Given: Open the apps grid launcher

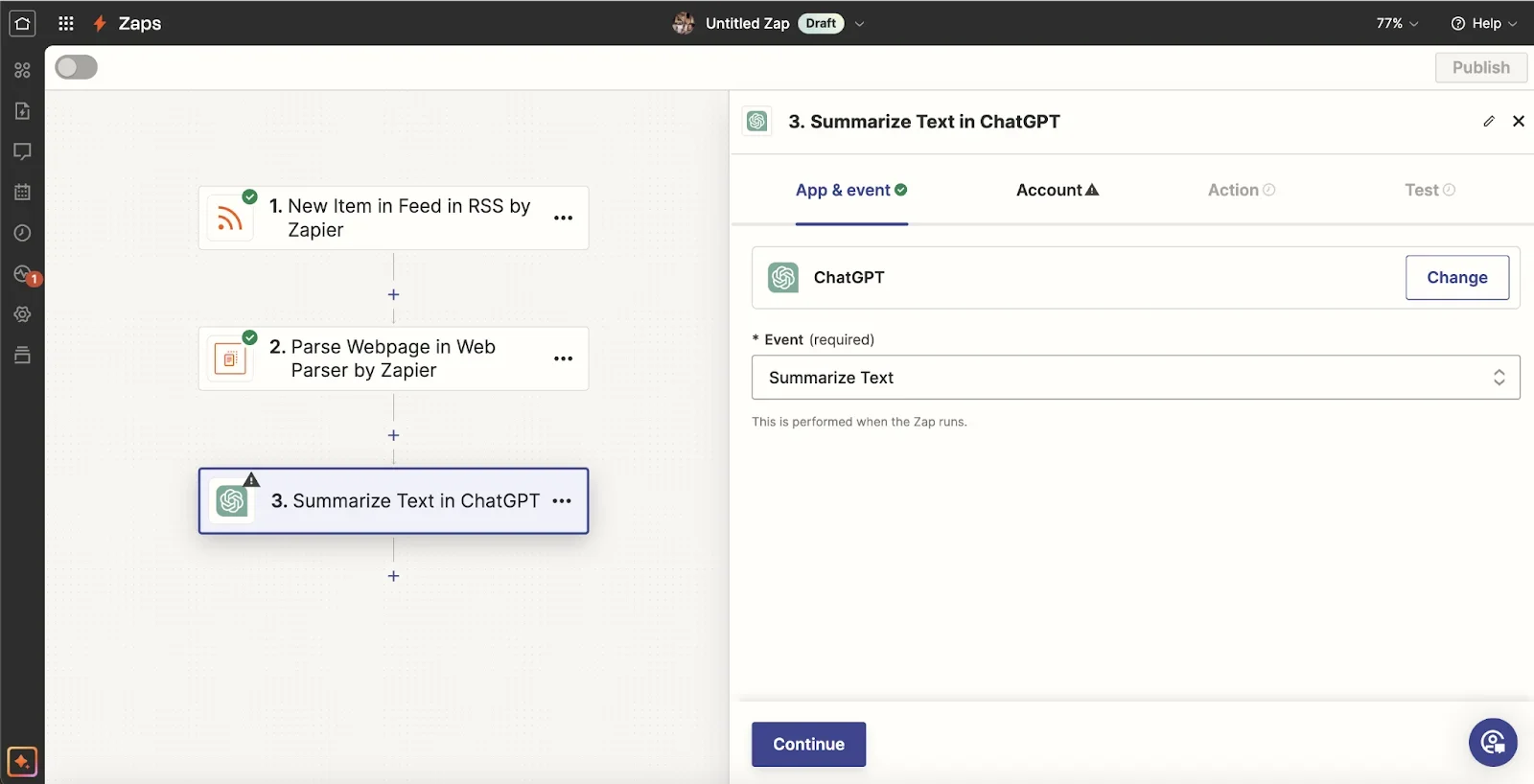Looking at the screenshot, I should 66,23.
